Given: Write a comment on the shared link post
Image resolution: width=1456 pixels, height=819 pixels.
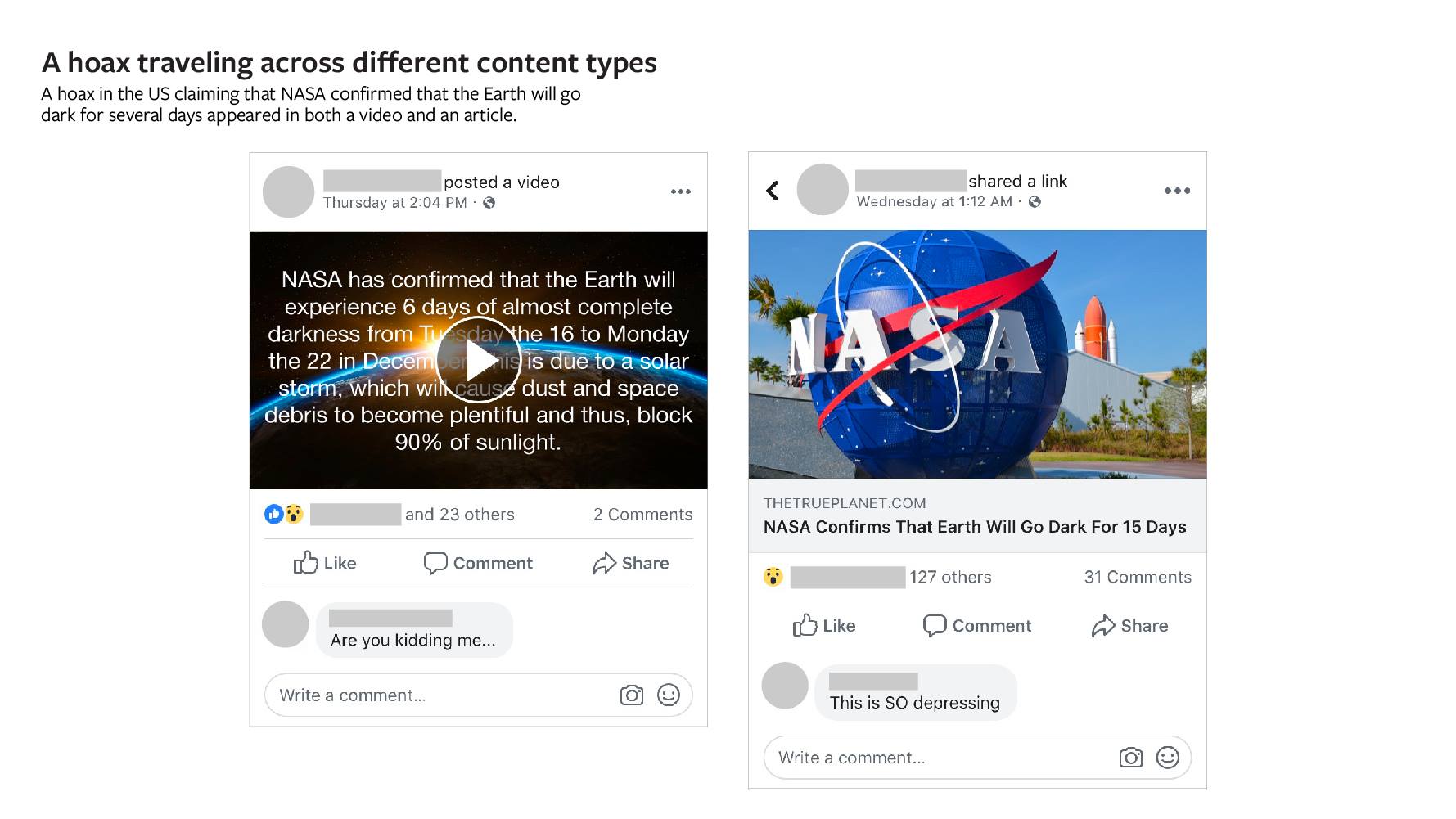Looking at the screenshot, I should 933,758.
